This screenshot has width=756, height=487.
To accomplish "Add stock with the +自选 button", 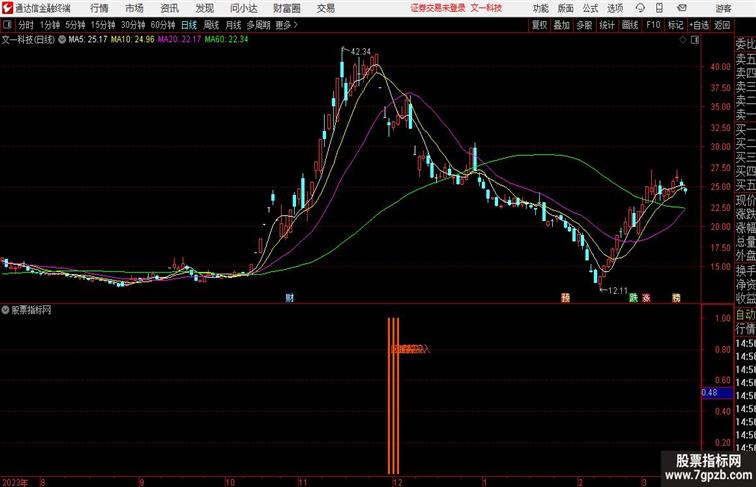I will (699, 25).
